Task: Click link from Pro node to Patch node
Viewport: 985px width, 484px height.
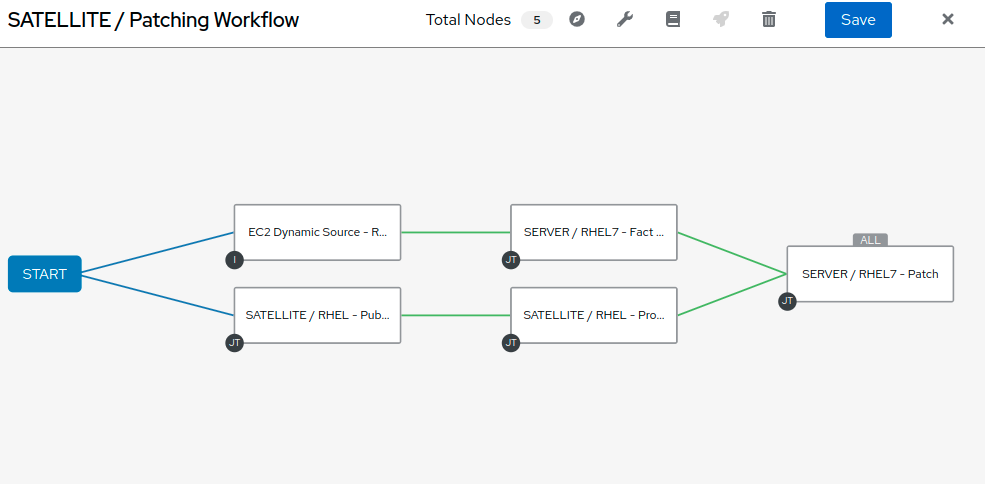Action: point(732,295)
